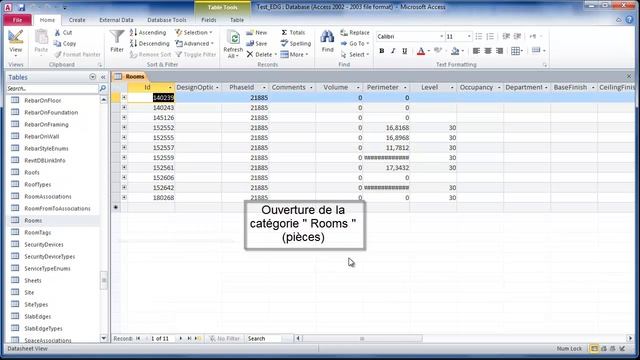Save the current record
Screen dimensions: 640x360
pos(257,43)
